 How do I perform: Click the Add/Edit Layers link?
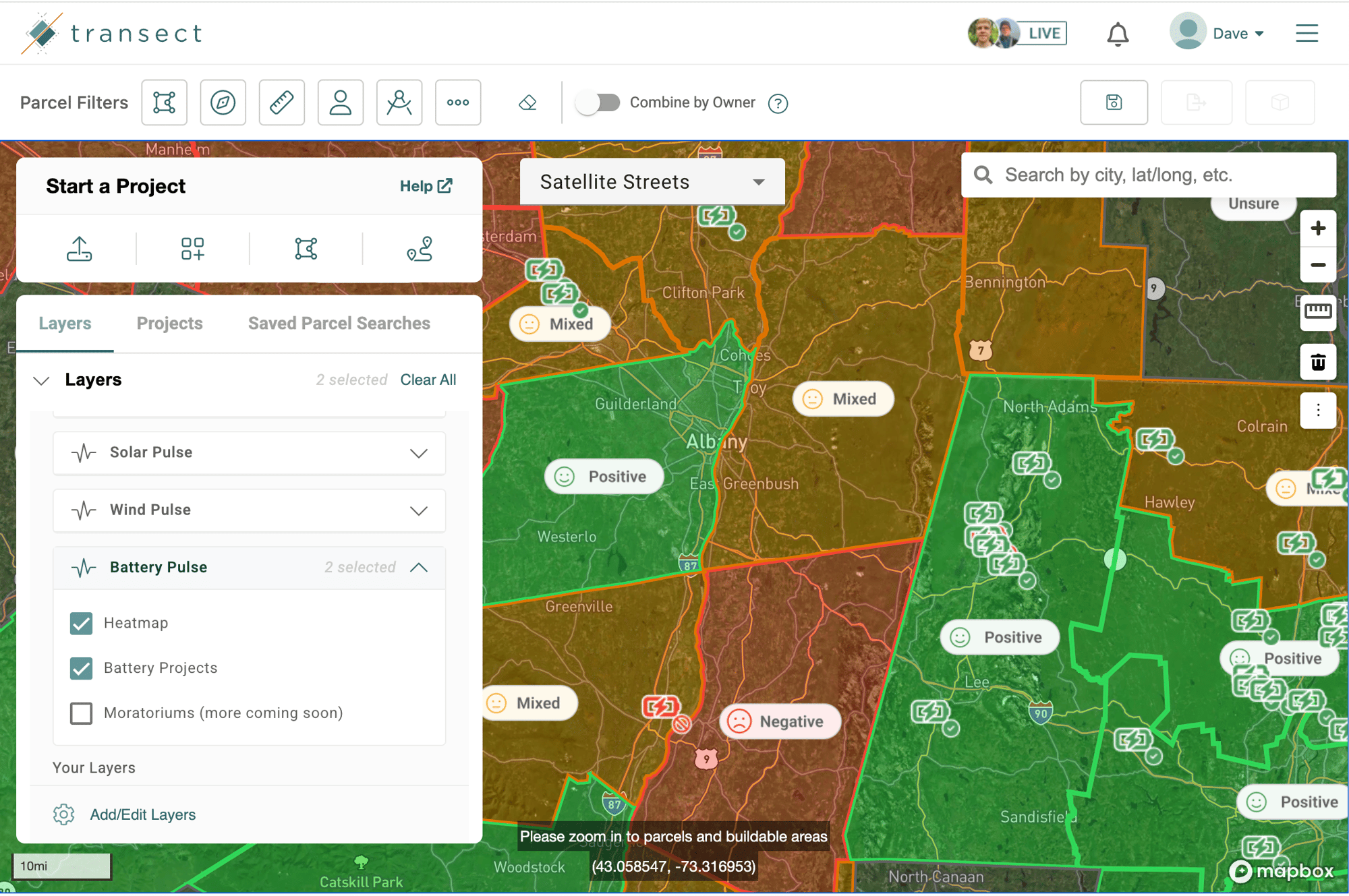(142, 814)
